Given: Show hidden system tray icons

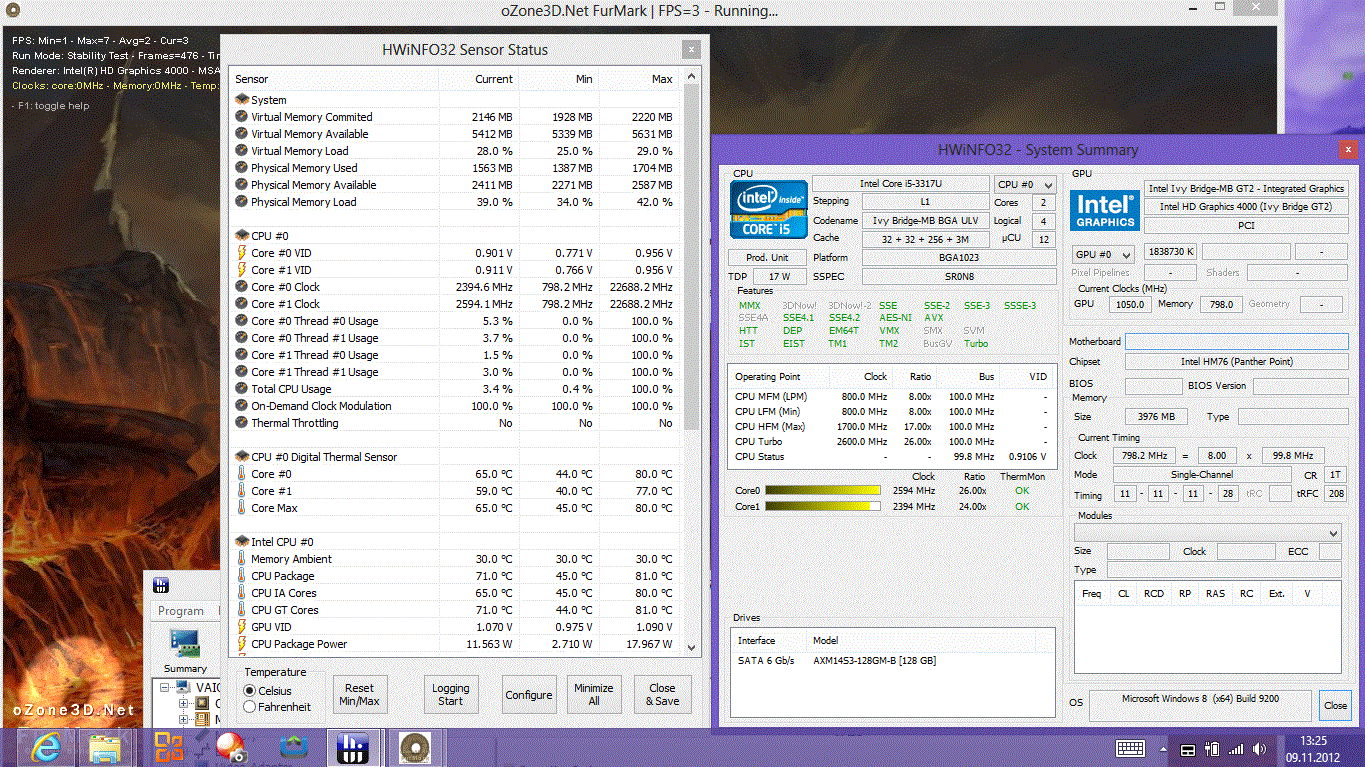Looking at the screenshot, I should pos(1164,750).
